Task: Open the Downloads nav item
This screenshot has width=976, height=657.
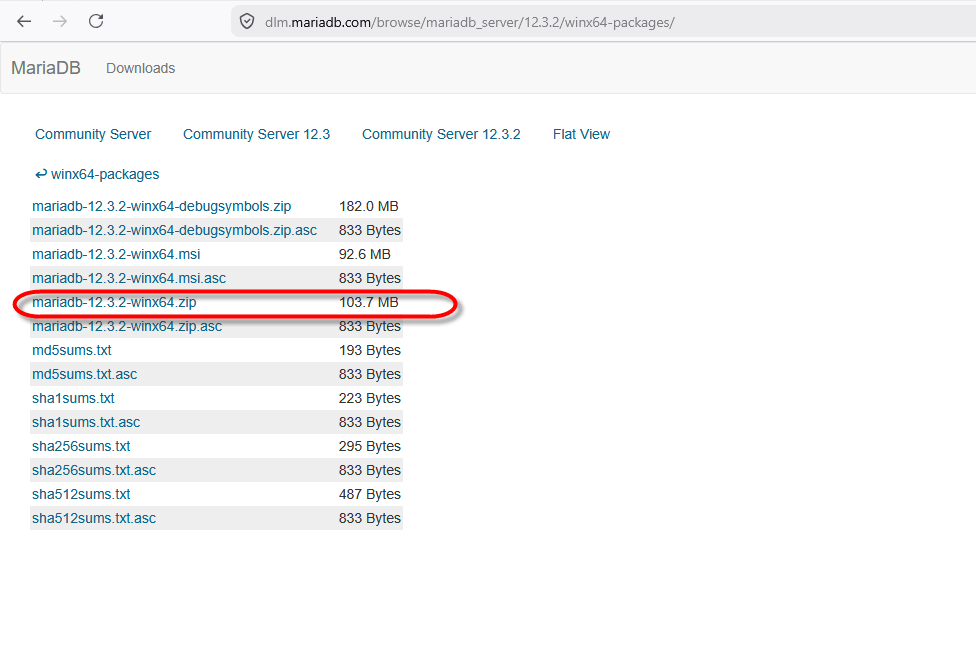Action: (x=141, y=68)
